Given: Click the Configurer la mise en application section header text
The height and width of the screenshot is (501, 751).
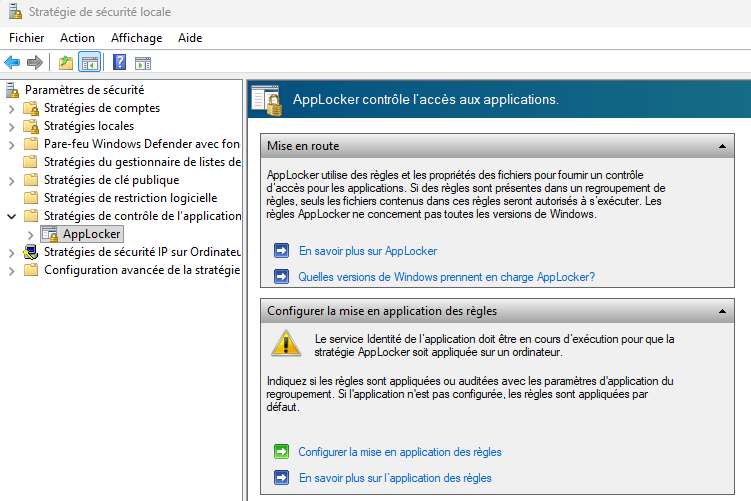Looking at the screenshot, I should (x=382, y=311).
